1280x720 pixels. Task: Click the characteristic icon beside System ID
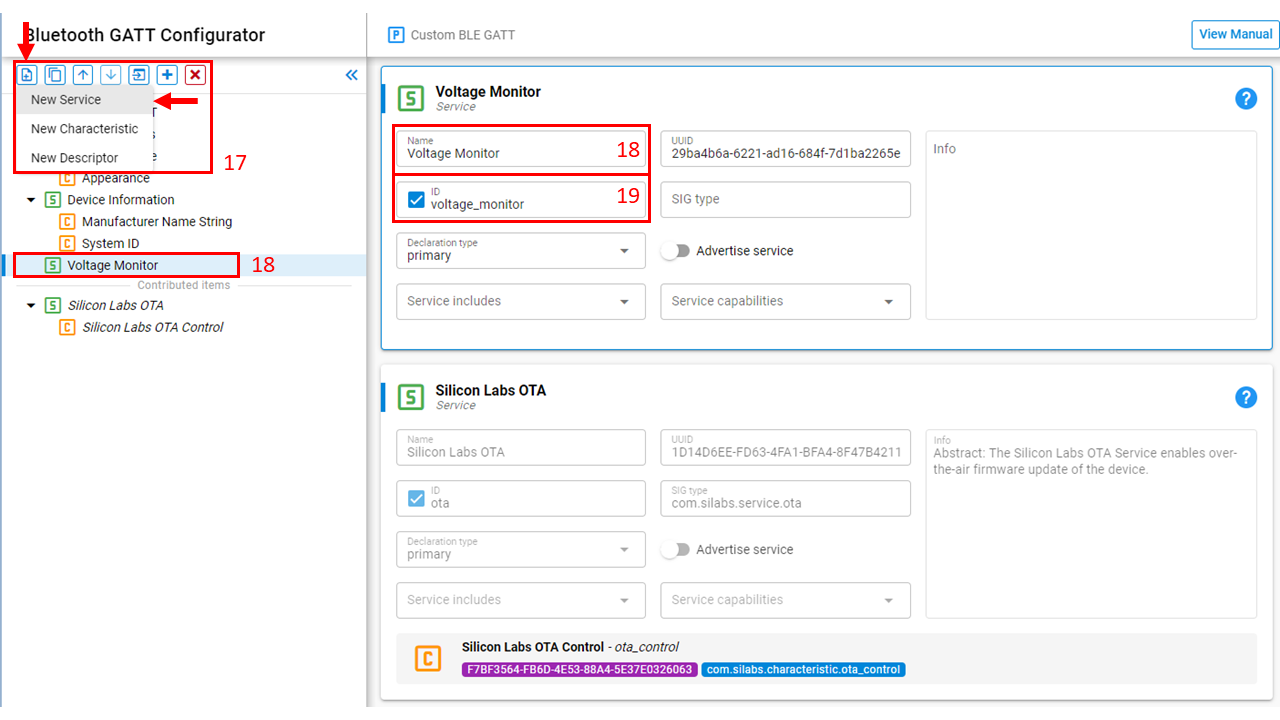pos(67,244)
